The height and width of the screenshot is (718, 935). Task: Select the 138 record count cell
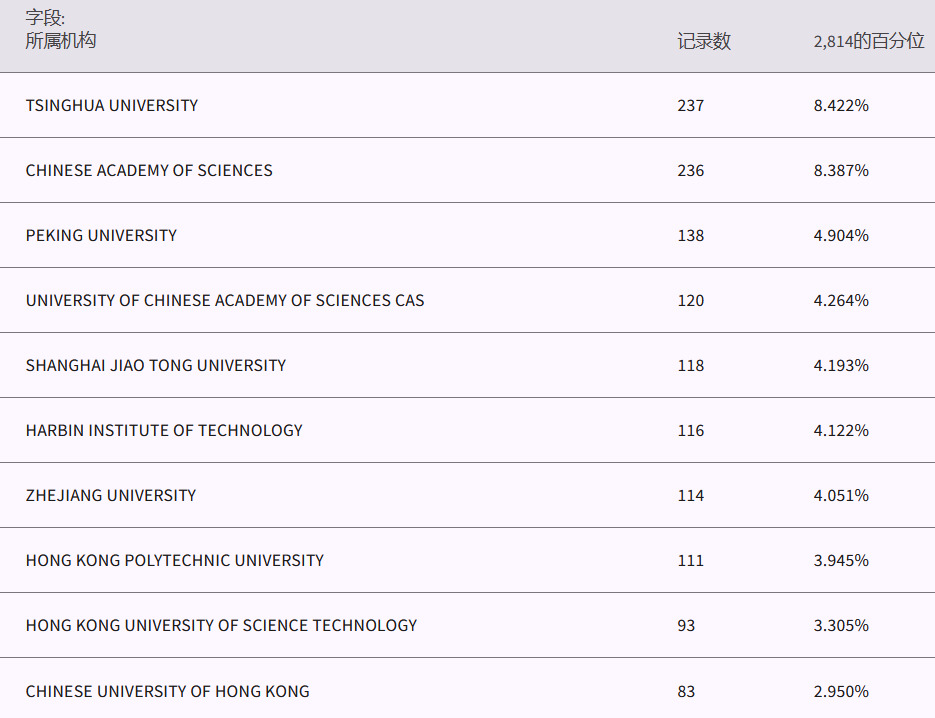click(690, 235)
